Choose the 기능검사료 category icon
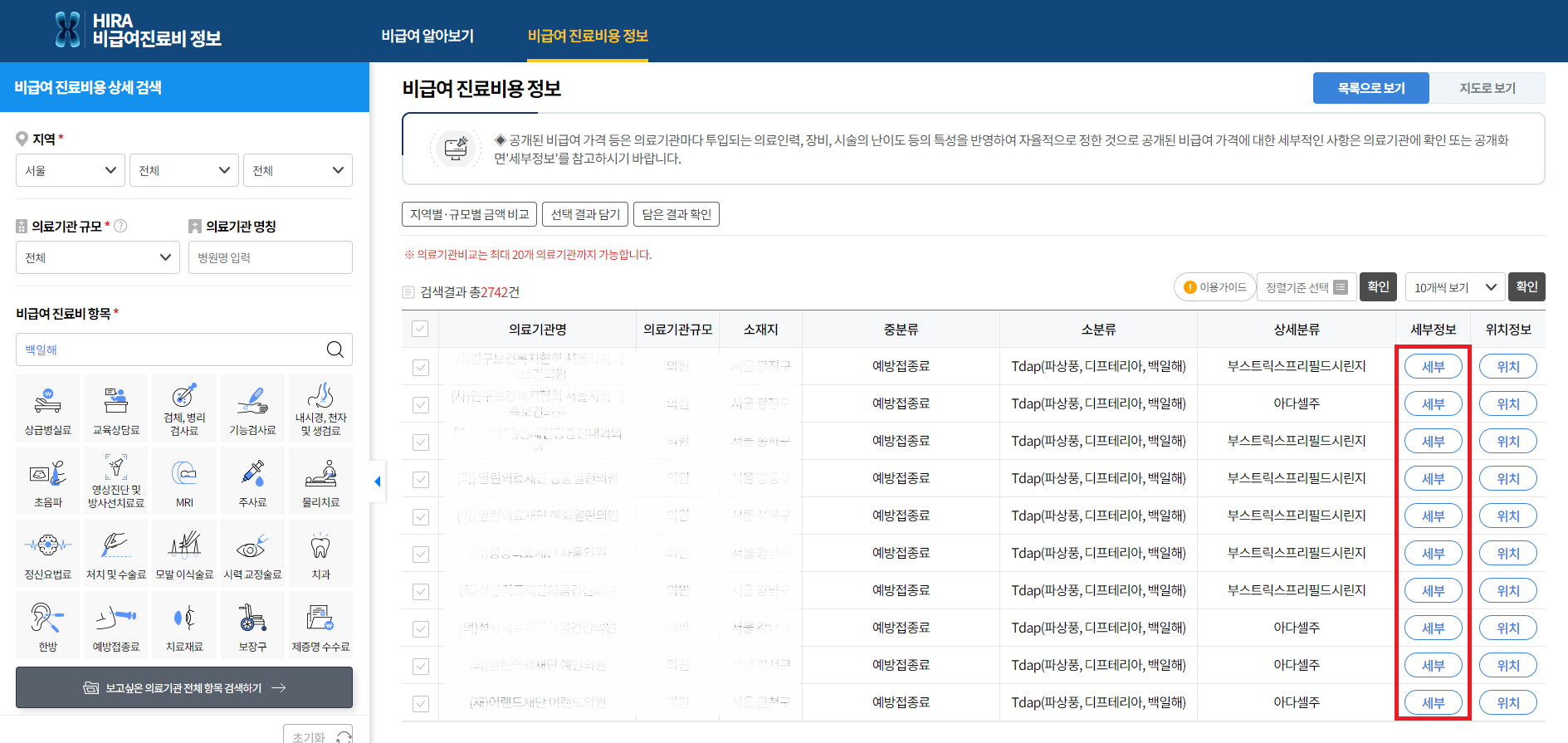This screenshot has height=743, width=1568. [x=252, y=408]
